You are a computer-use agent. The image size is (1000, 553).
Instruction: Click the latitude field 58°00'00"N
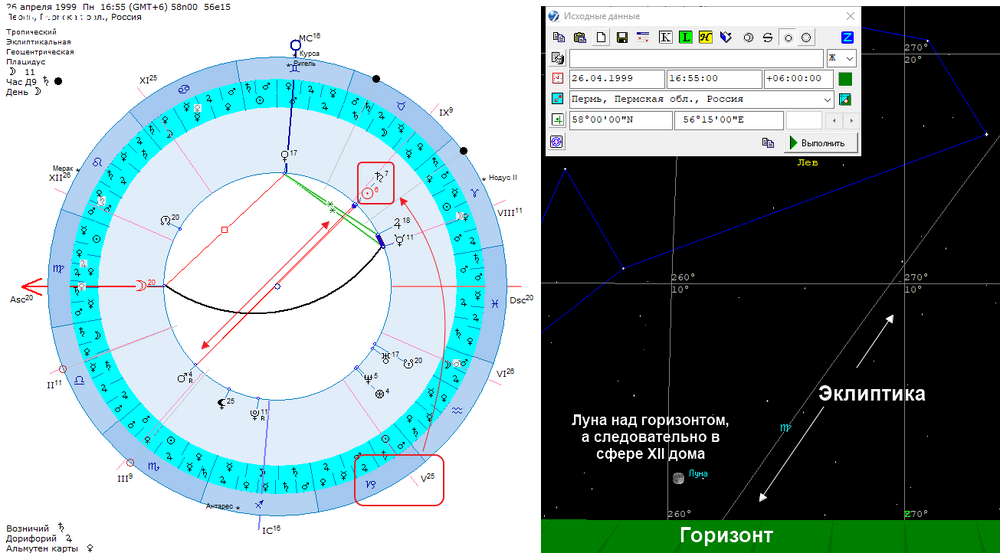(621, 120)
